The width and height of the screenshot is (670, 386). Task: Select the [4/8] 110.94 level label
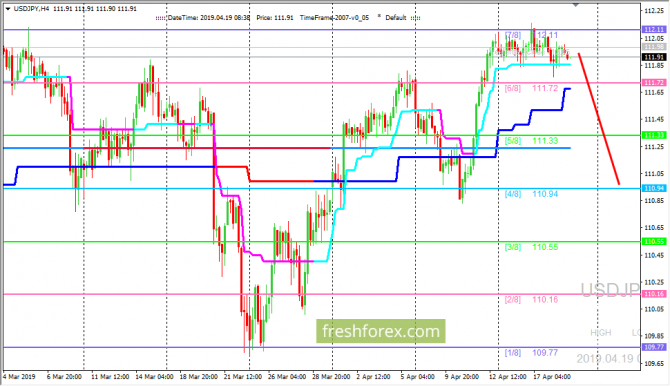[531, 194]
